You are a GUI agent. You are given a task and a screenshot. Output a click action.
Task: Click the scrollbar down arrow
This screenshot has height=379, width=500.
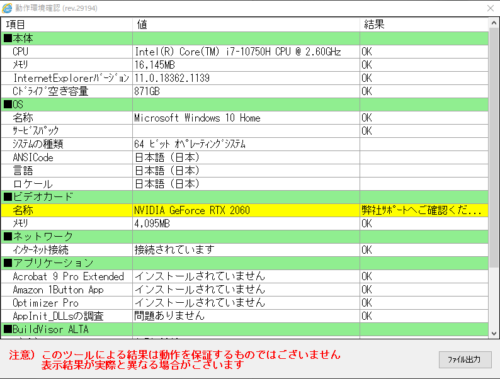pos(494,333)
